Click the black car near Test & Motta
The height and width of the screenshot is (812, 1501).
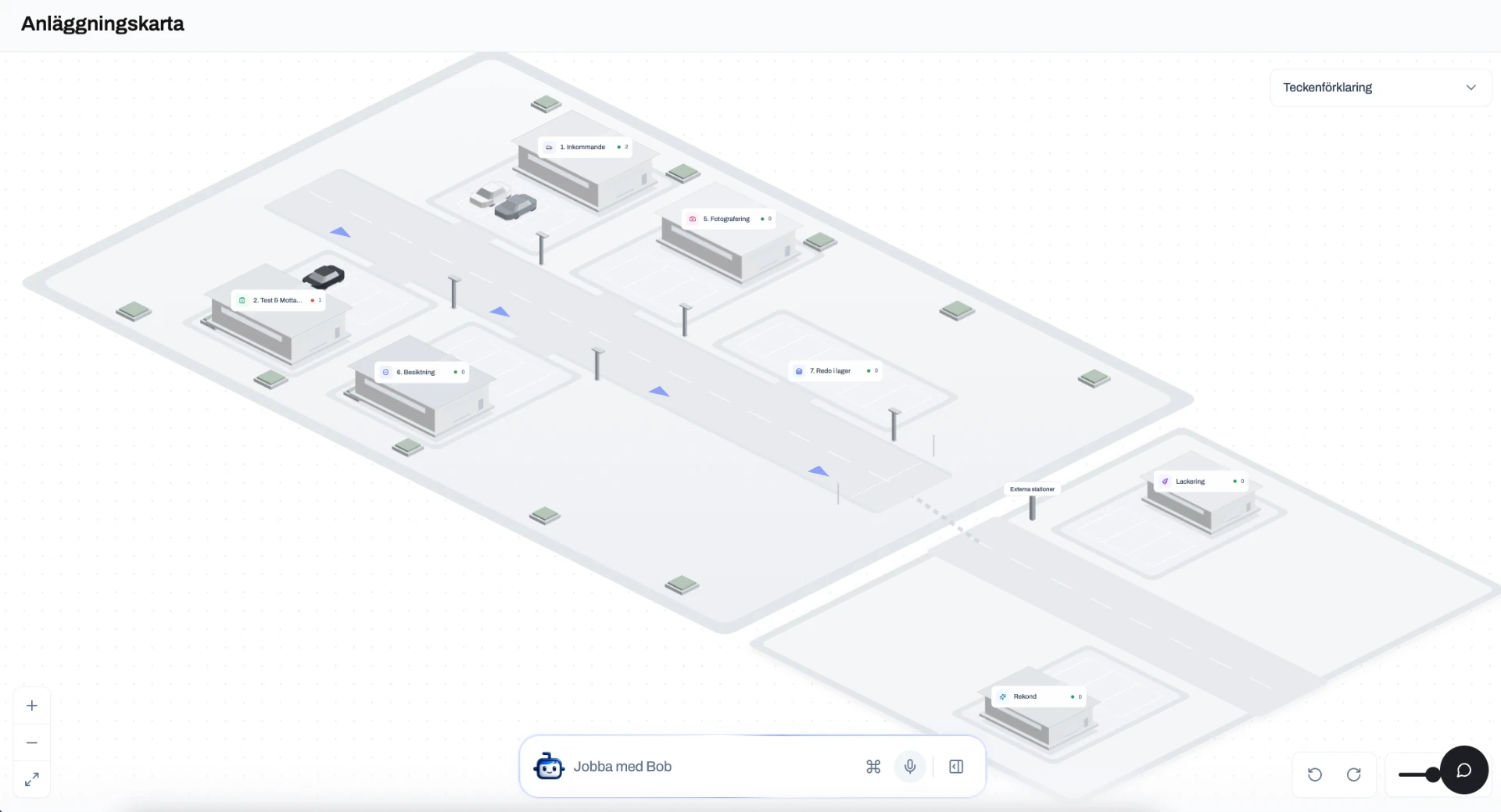pyautogui.click(x=324, y=277)
